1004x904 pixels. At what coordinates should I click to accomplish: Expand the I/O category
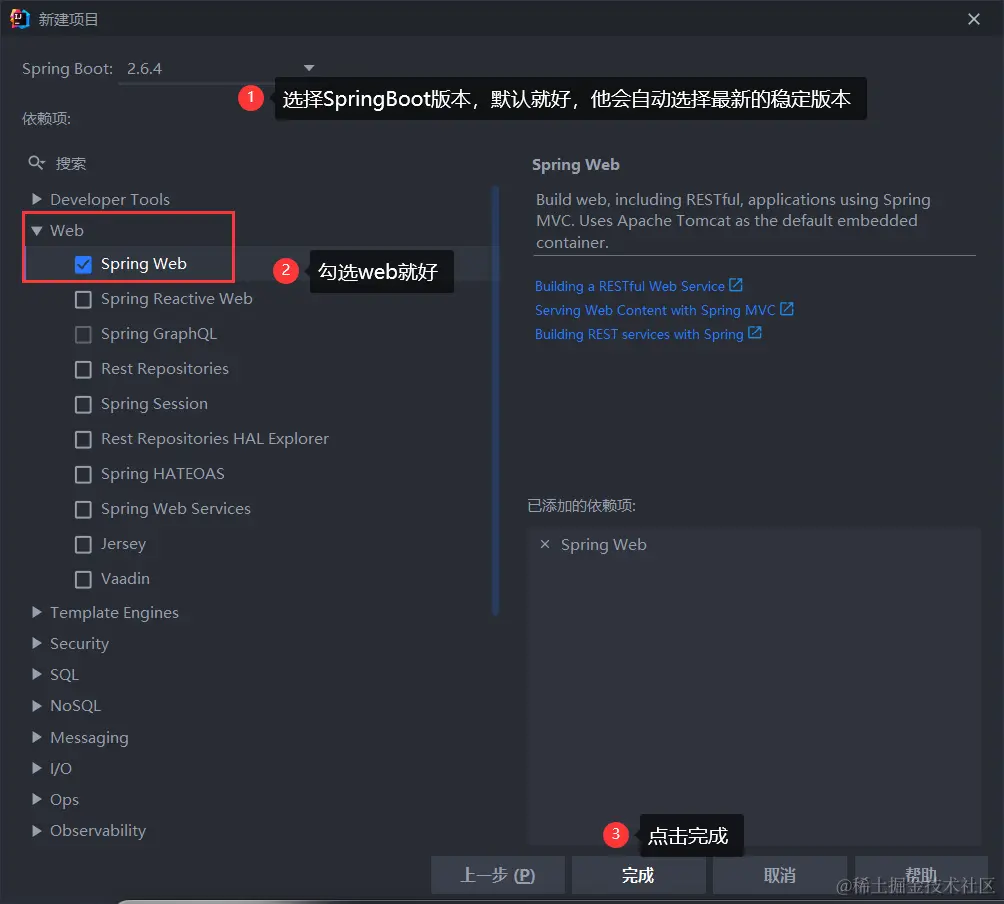[36, 768]
